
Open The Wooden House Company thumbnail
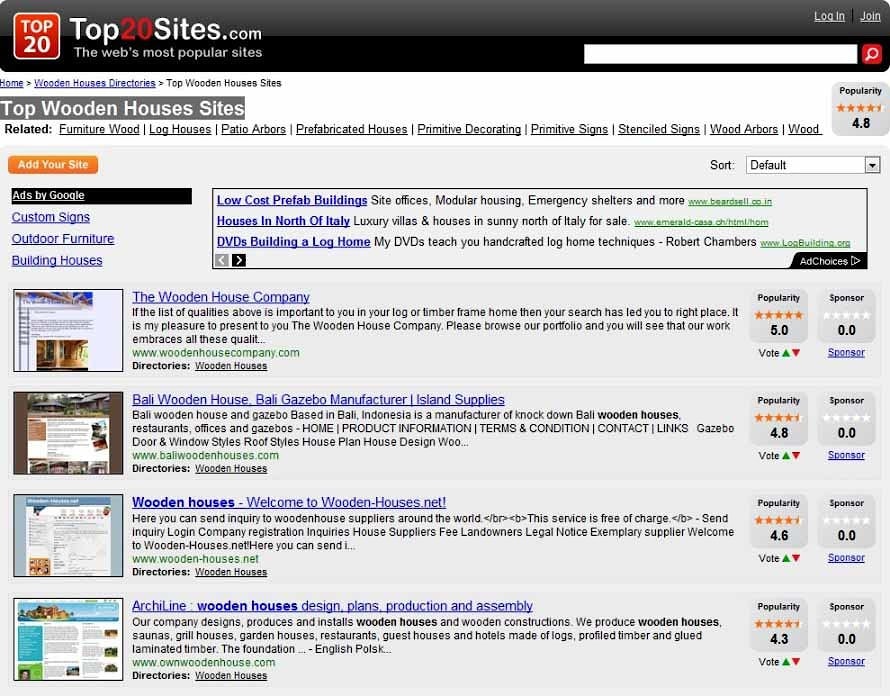click(68, 330)
